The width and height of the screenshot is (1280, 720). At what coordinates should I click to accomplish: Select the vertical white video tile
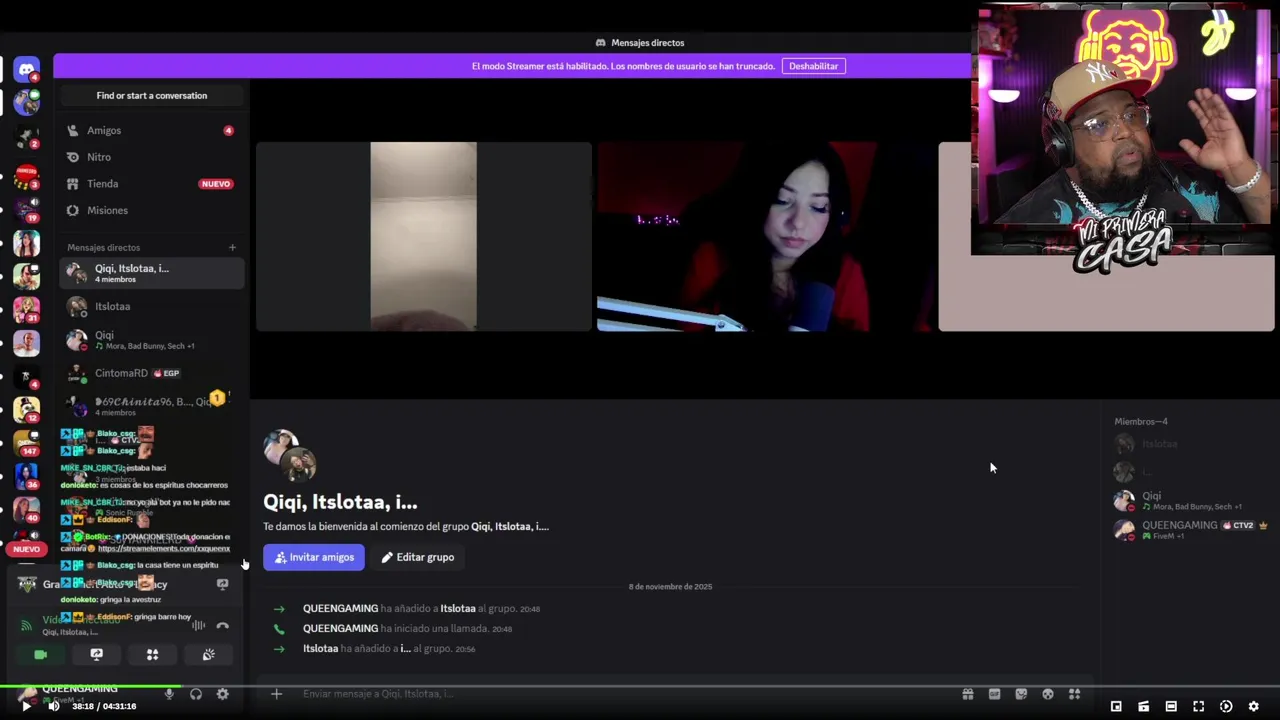424,236
